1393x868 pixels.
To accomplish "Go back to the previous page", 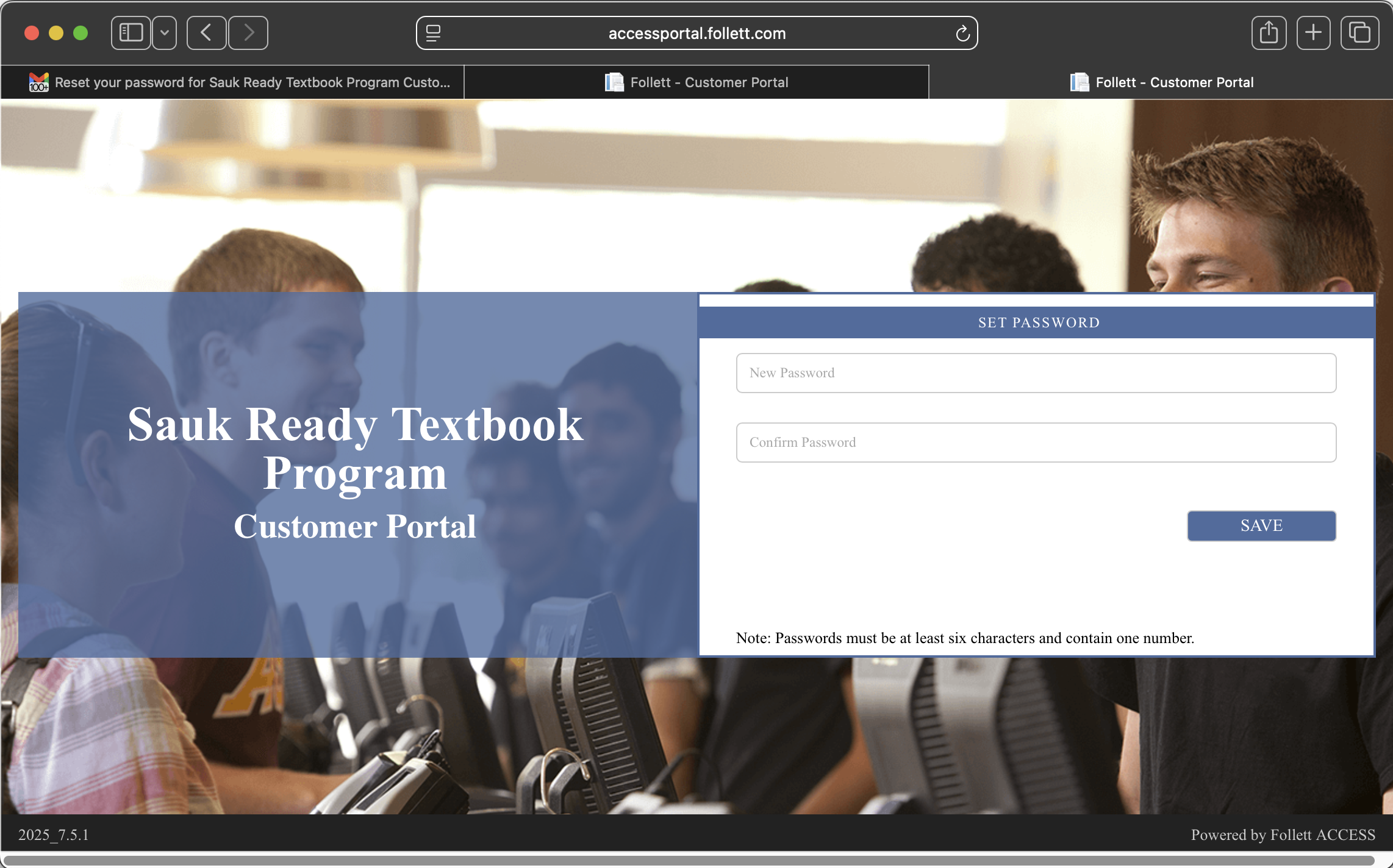I will point(206,33).
